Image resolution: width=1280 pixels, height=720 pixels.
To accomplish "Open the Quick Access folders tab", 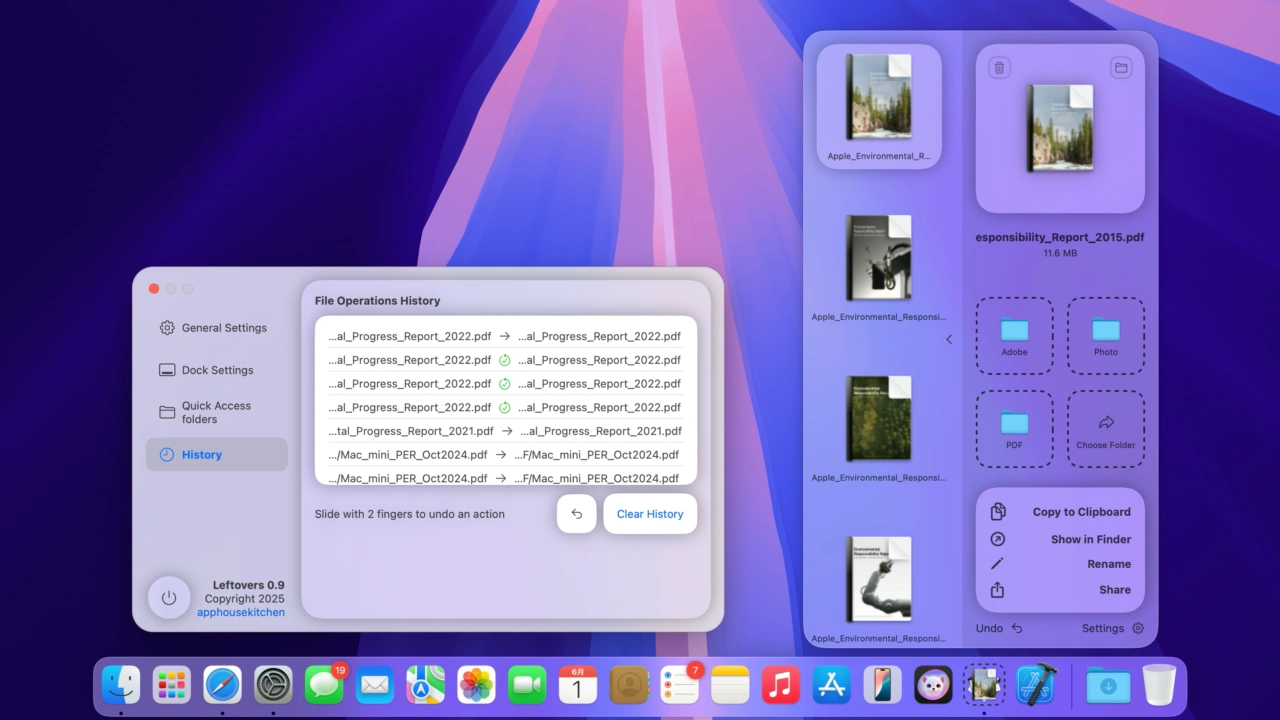I will (x=216, y=412).
